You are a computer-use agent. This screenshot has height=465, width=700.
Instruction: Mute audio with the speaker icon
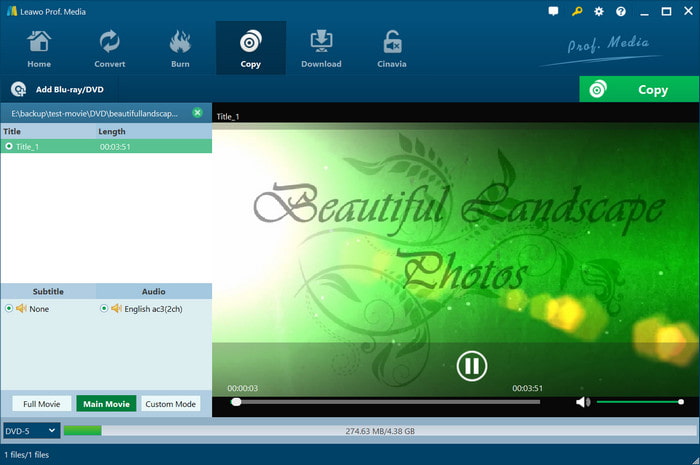(583, 402)
